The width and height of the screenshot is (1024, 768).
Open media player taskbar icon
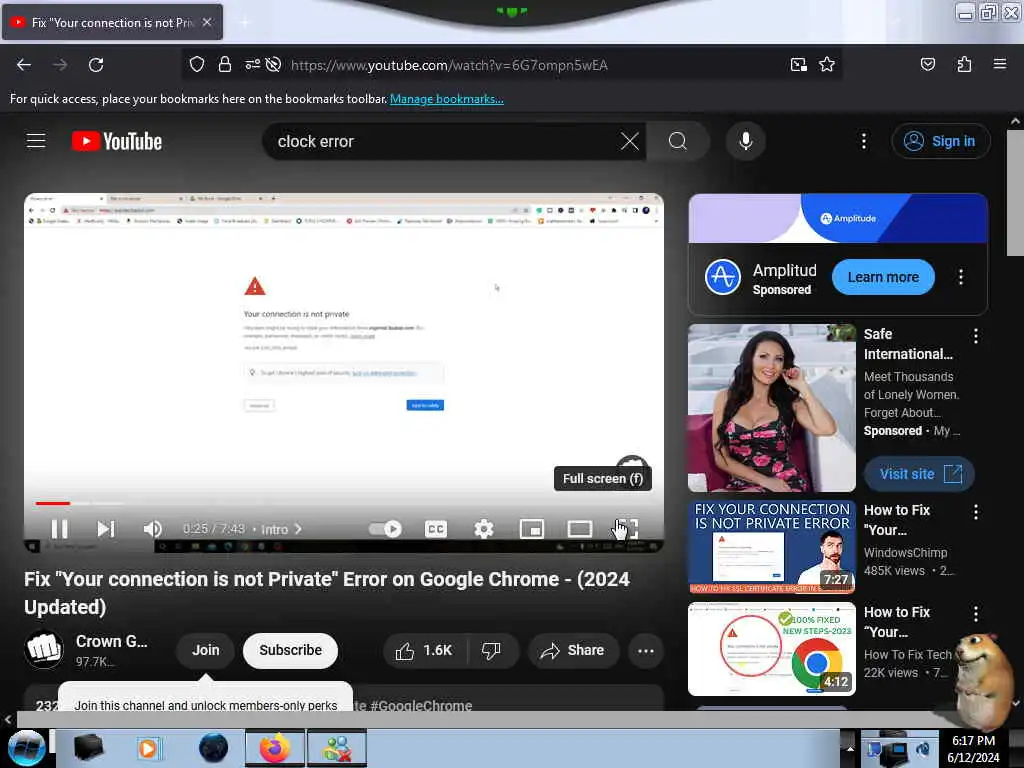[x=148, y=748]
